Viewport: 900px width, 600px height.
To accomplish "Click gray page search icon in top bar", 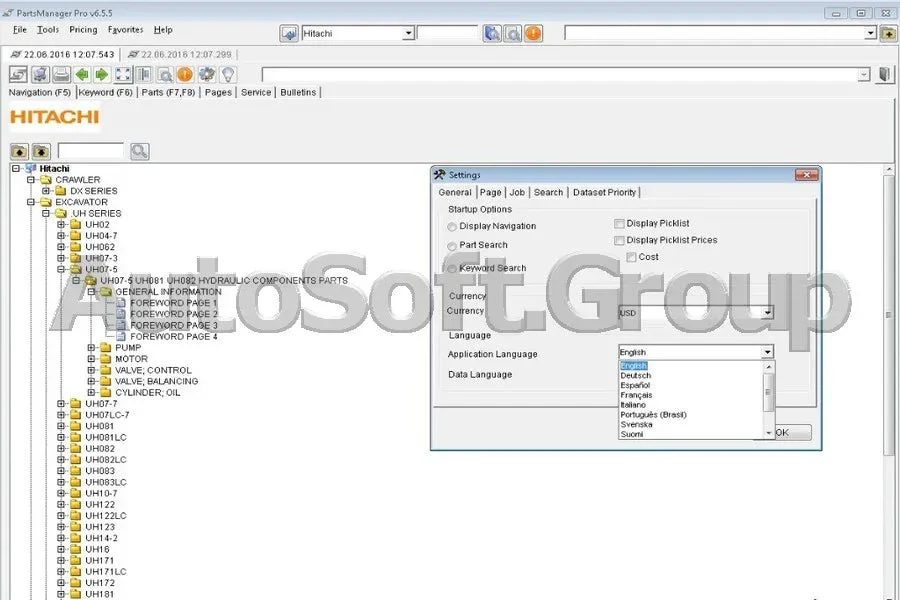I will tap(513, 33).
